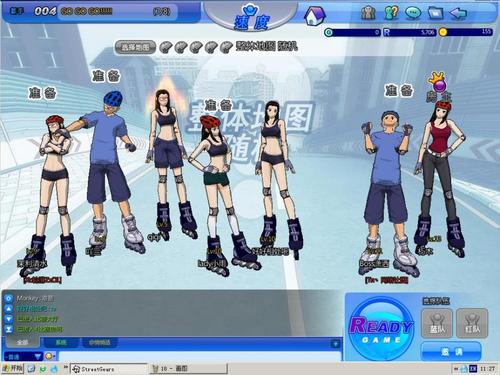Click the map select button above the helmets
The width and height of the screenshot is (500, 375).
pyautogui.click(x=135, y=47)
